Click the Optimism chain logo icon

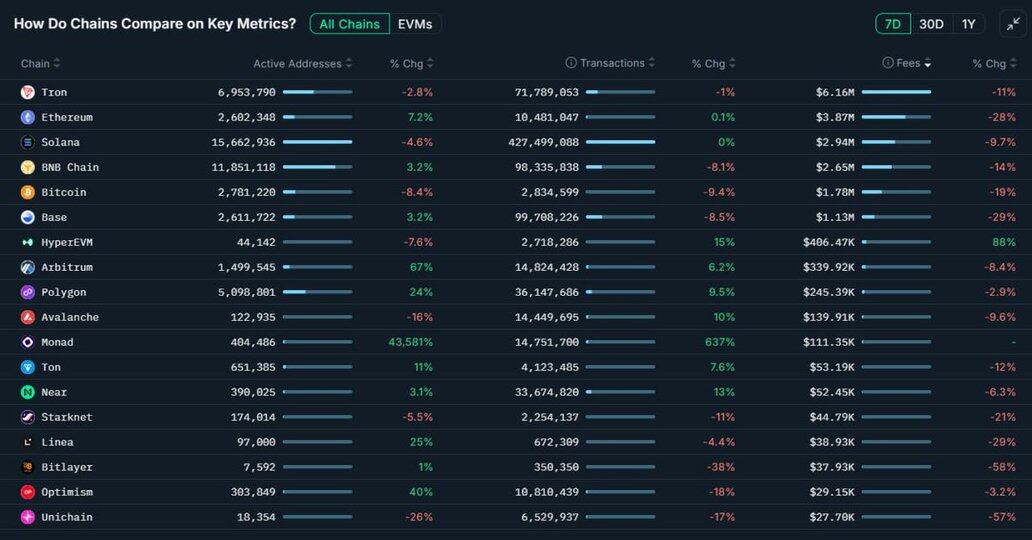tap(27, 492)
